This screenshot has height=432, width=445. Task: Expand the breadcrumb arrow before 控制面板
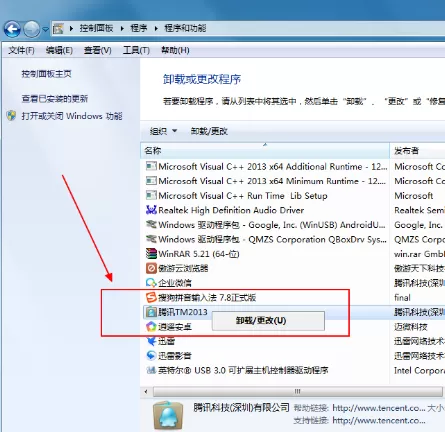coord(71,29)
